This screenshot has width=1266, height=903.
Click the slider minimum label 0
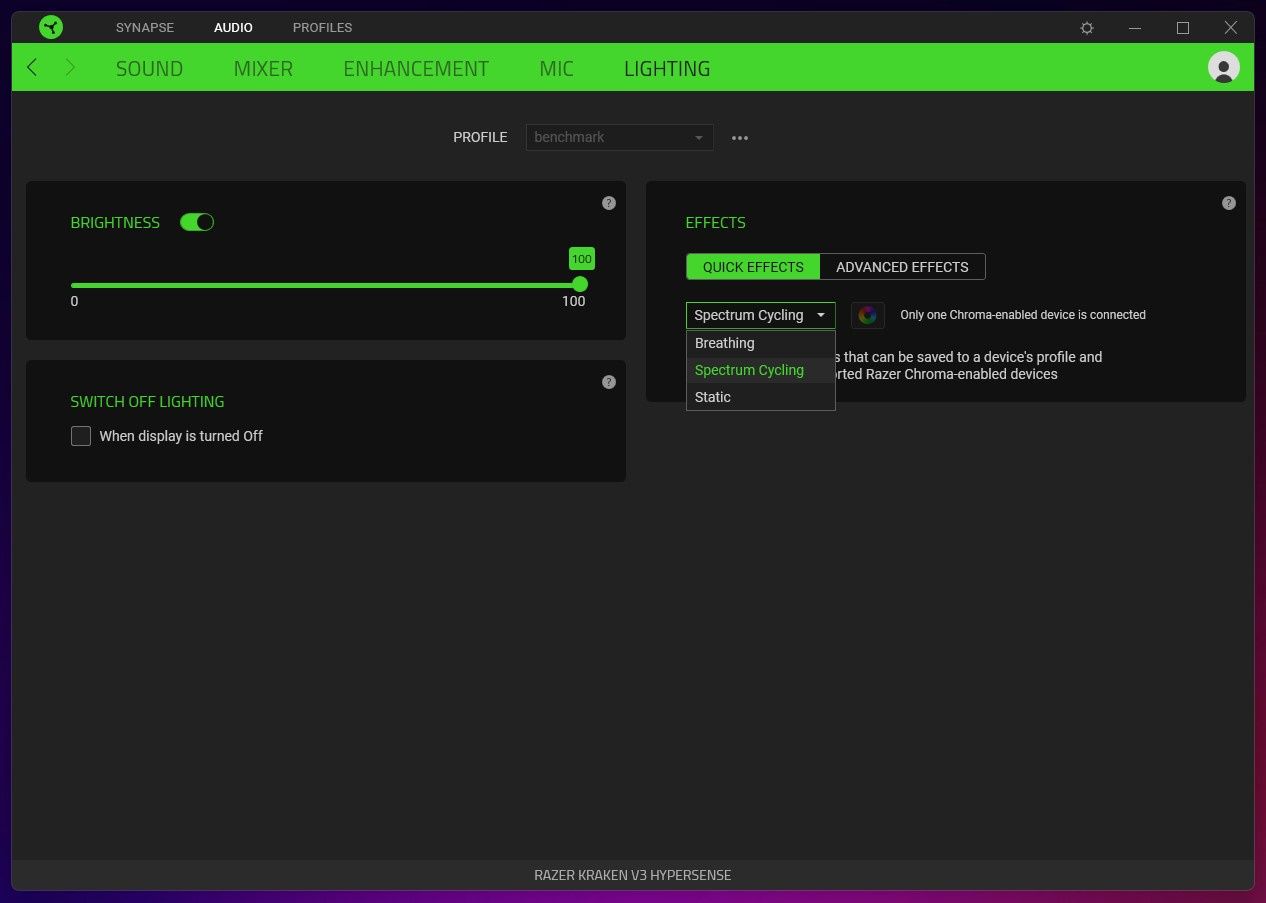[x=74, y=301]
